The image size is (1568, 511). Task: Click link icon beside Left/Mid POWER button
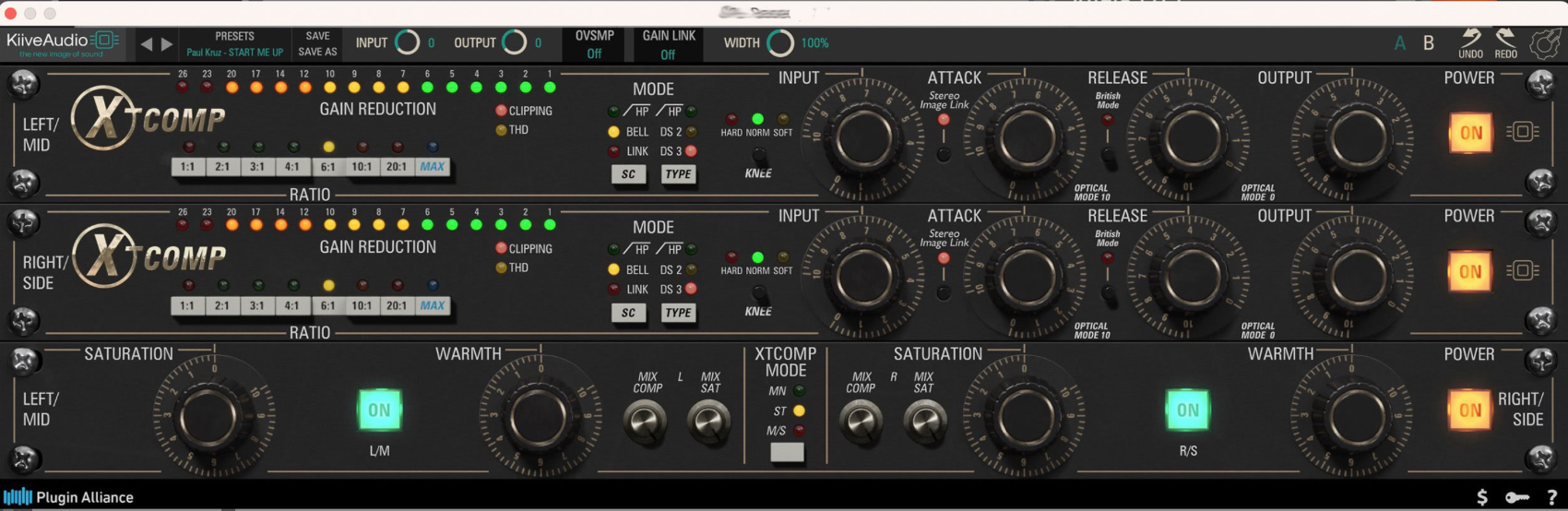click(1522, 132)
